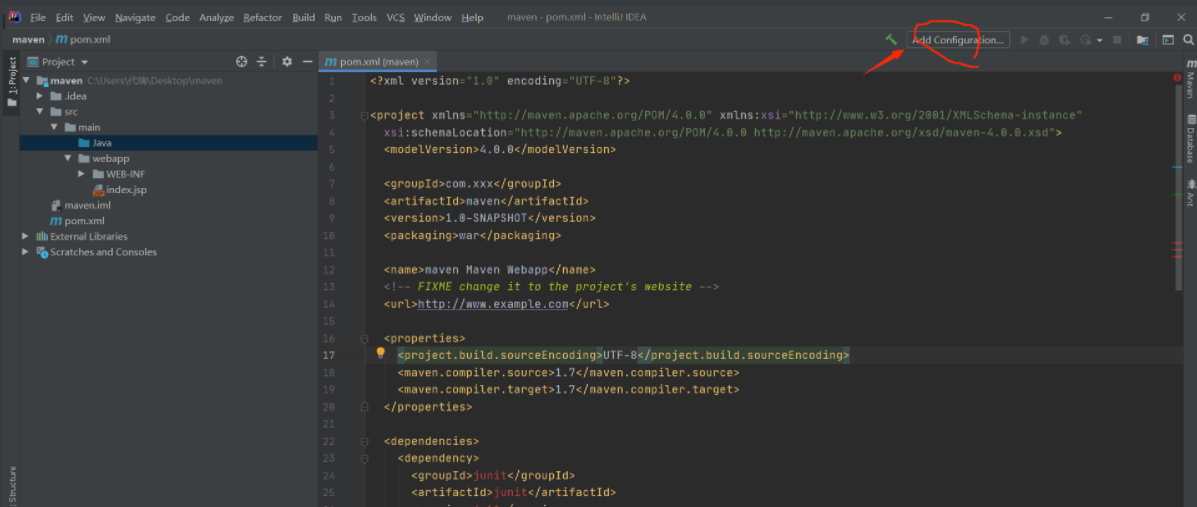
Task: Click the Run with Coverage icon
Action: 1063,40
